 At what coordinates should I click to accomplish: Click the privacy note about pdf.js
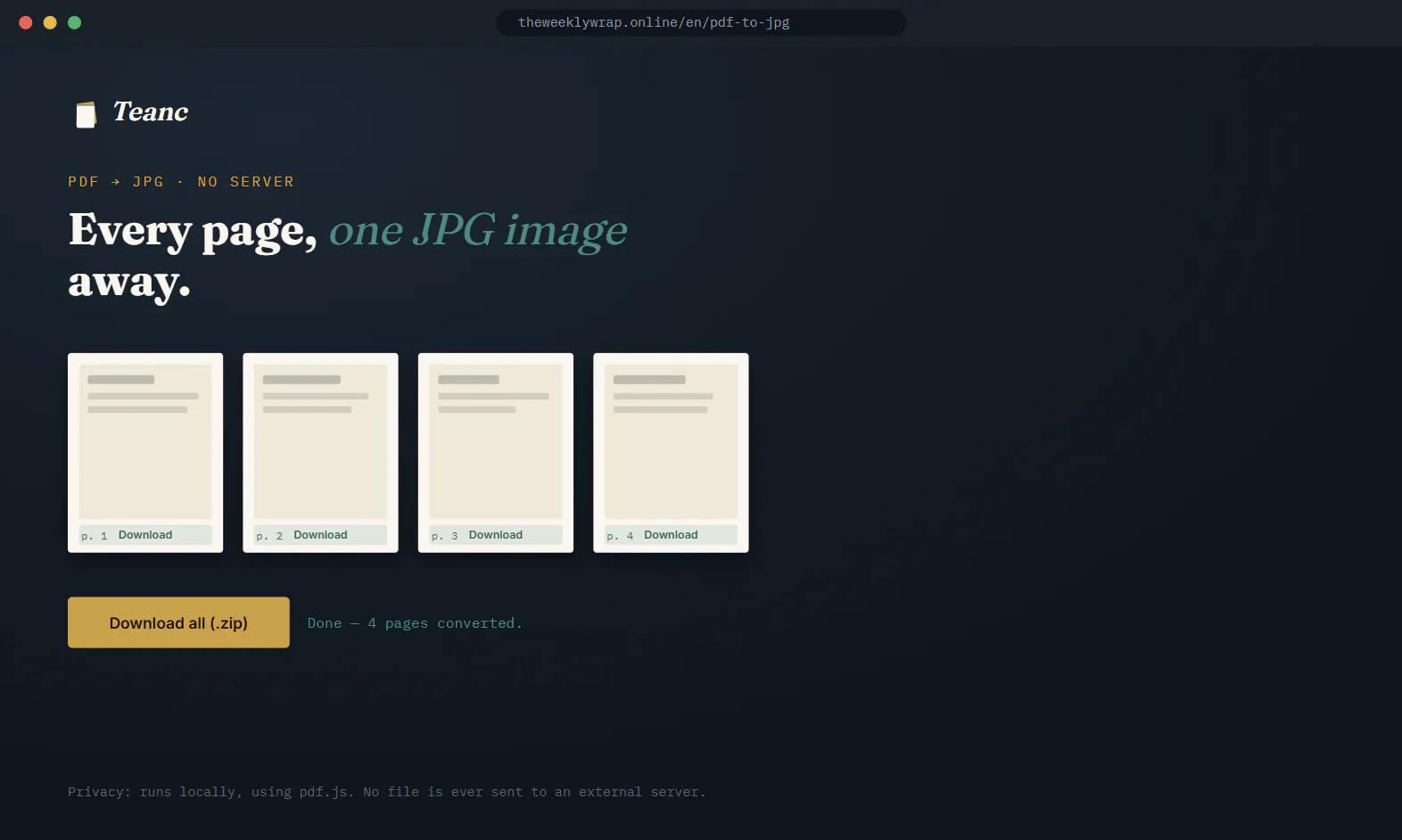[x=386, y=792]
